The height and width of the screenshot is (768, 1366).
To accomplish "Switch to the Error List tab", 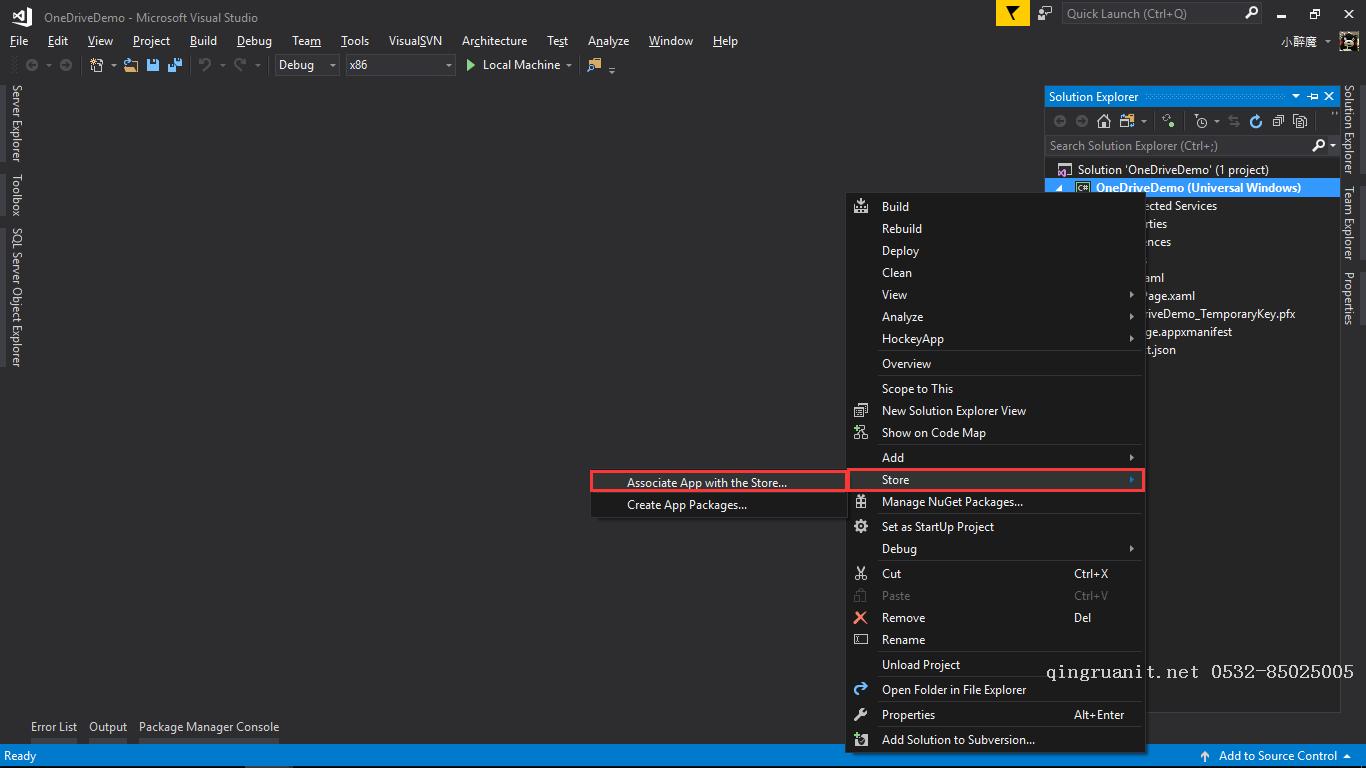I will (x=54, y=727).
